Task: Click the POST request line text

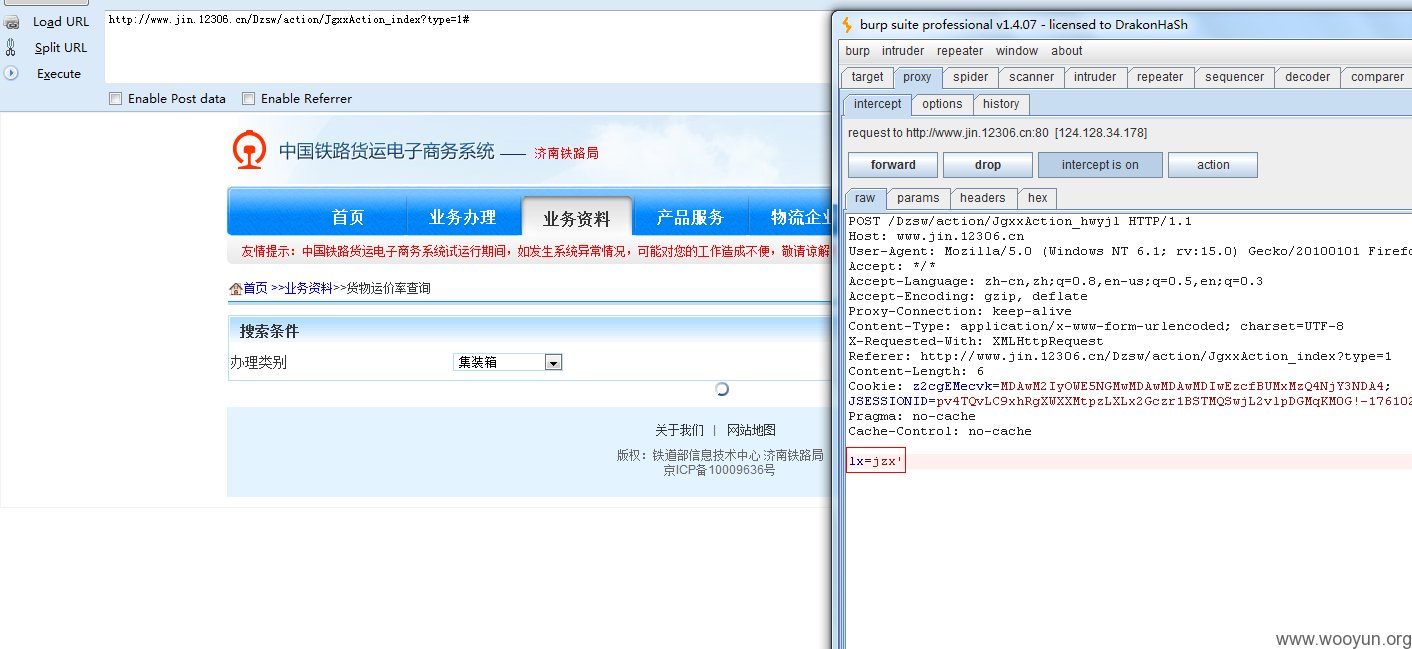Action: coord(1020,221)
